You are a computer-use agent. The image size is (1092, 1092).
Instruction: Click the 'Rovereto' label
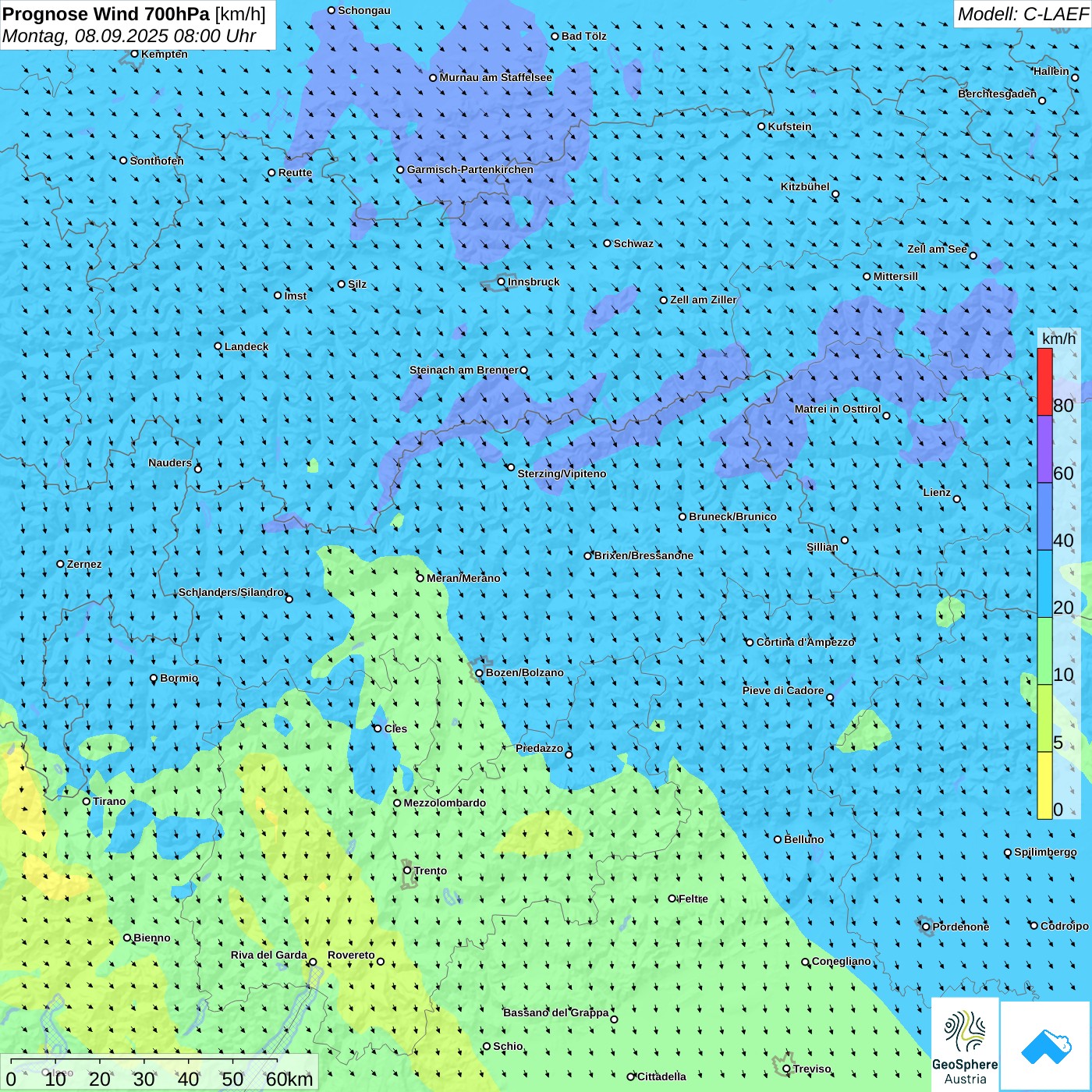(x=352, y=955)
